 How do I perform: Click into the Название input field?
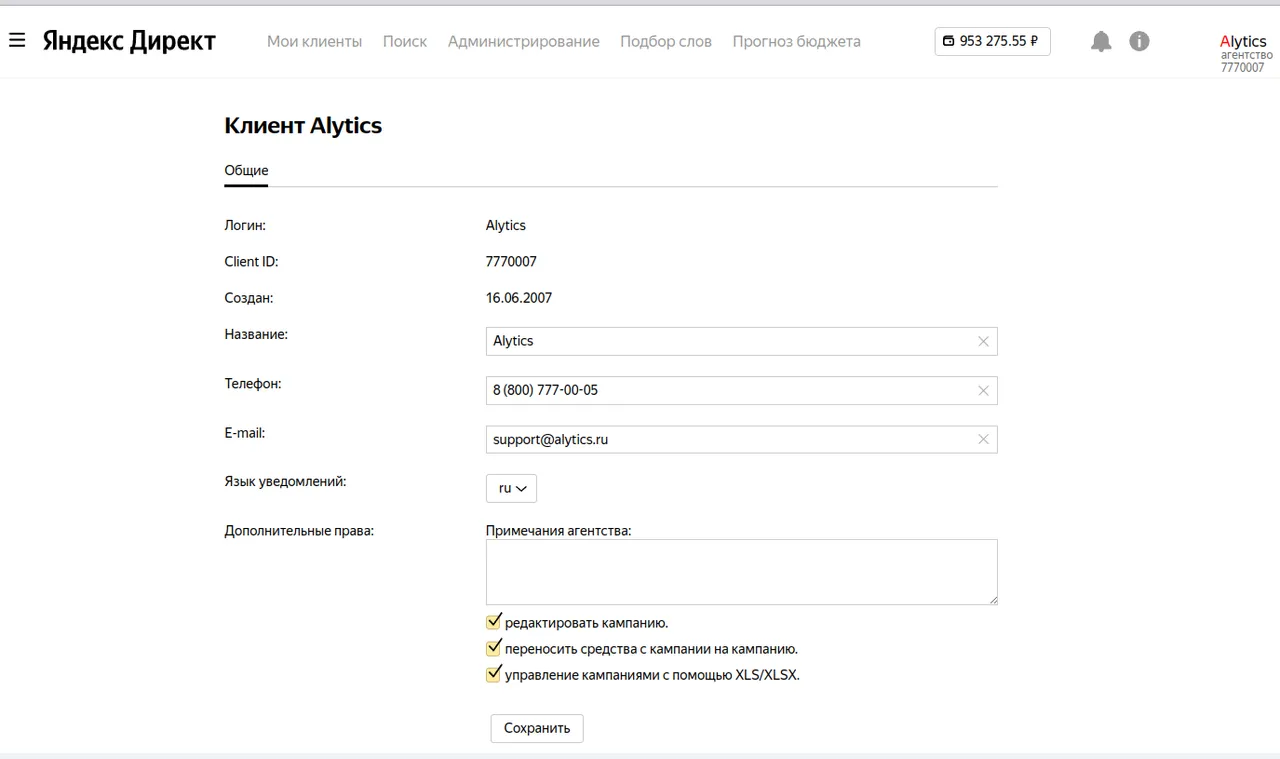click(742, 341)
